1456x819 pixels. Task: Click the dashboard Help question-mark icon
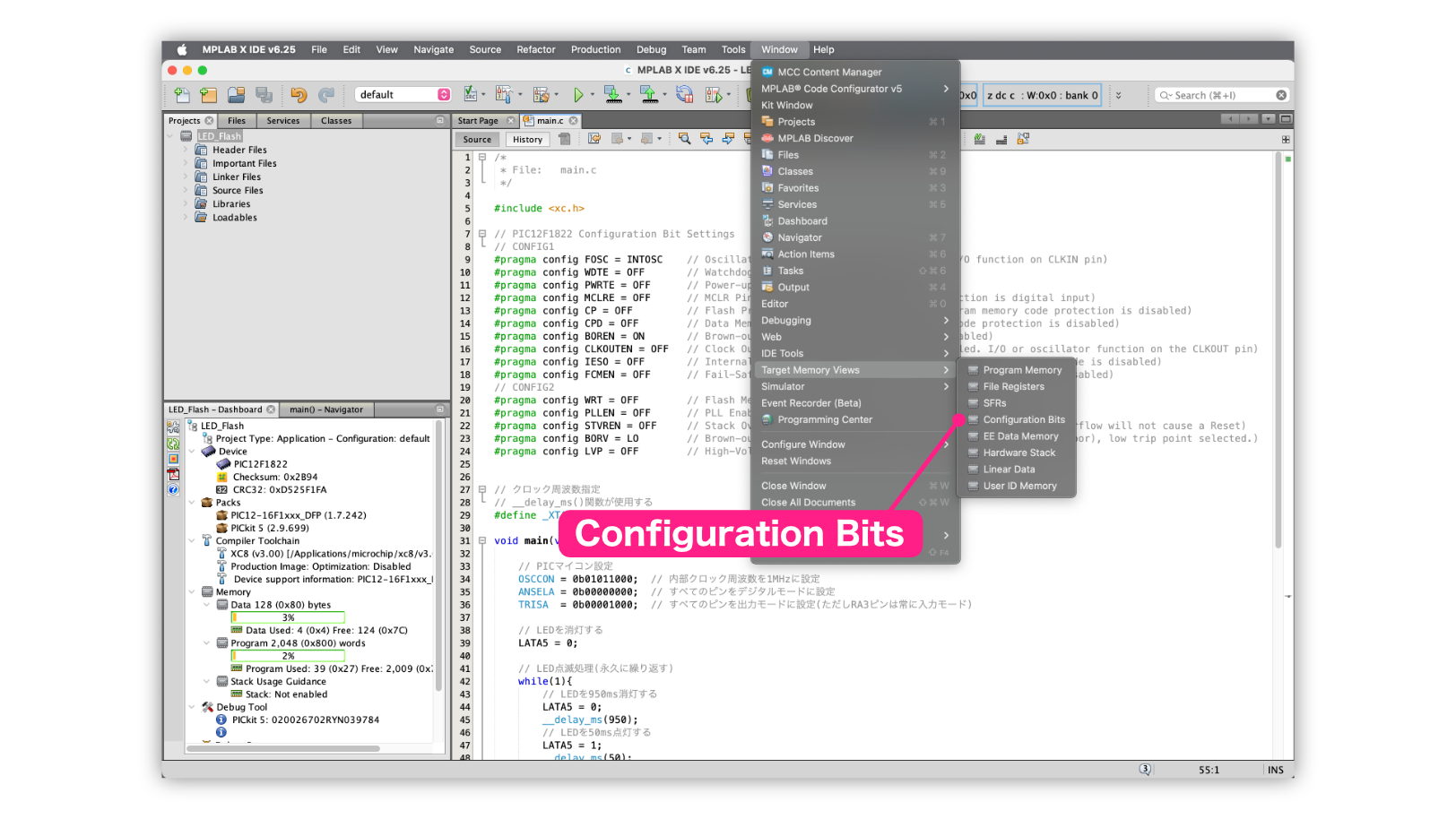click(x=173, y=490)
